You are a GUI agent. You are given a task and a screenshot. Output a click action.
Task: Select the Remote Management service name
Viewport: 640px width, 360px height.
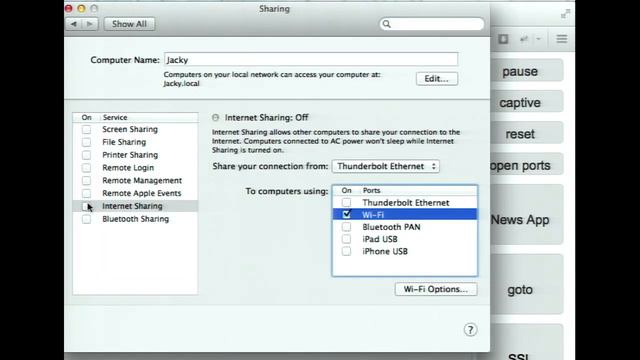[142, 180]
